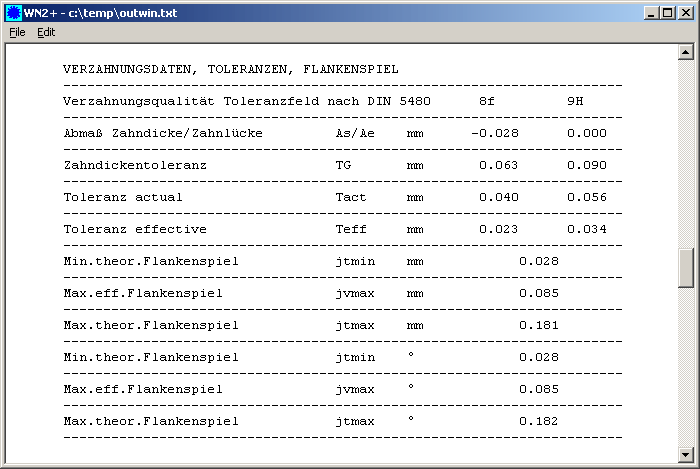
Task: Minimize the WN2+ window
Action: pyautogui.click(x=651, y=11)
